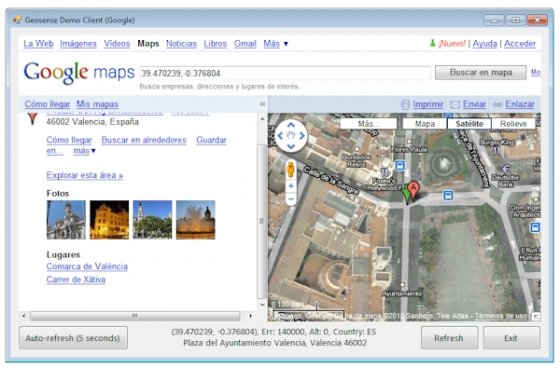The height and width of the screenshot is (368, 560).
Task: Toggle Auto-refresh (5 seconds) button
Action: click(73, 338)
